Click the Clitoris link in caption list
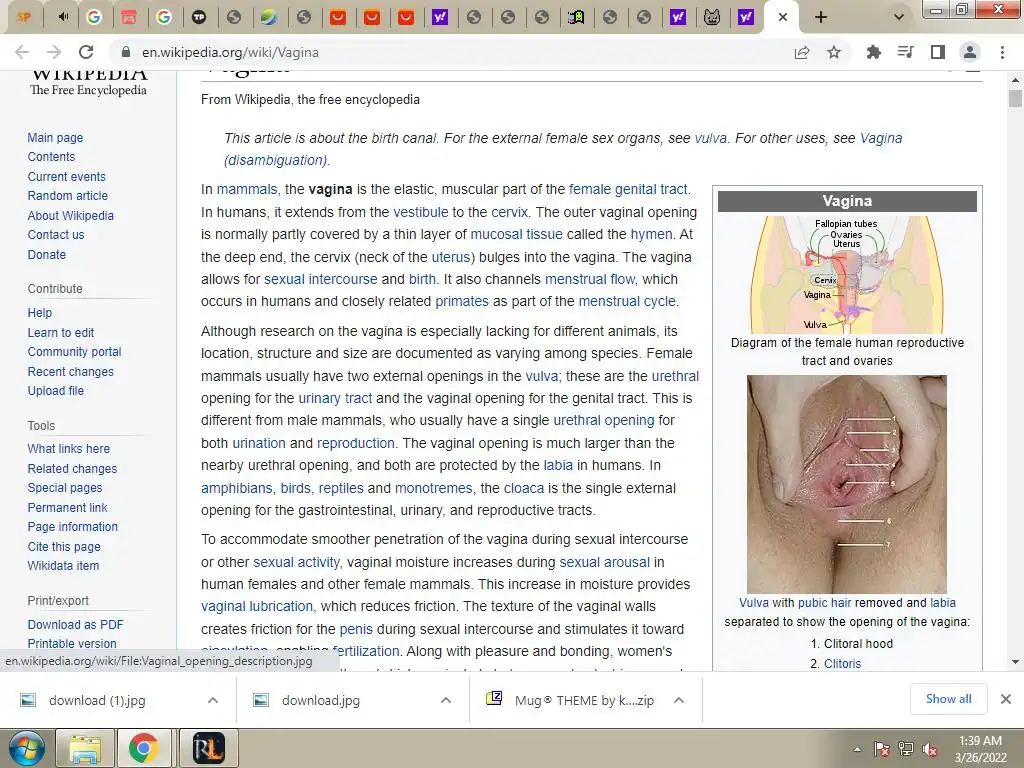 point(842,664)
